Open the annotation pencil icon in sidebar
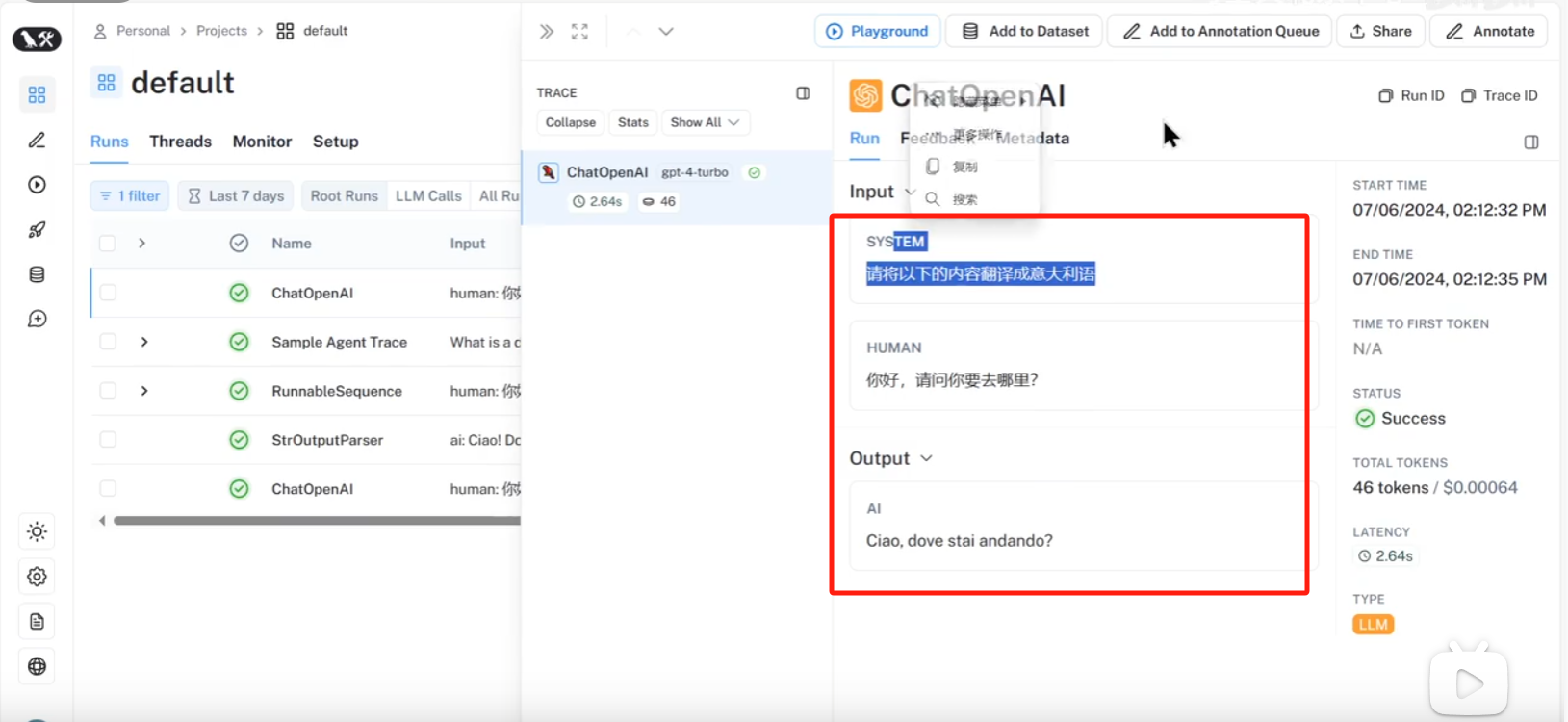This screenshot has height=722, width=1568. tap(37, 141)
